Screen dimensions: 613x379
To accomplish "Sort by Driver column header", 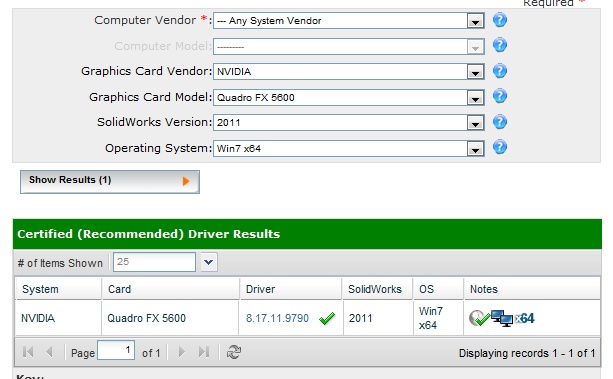I will (291, 289).
